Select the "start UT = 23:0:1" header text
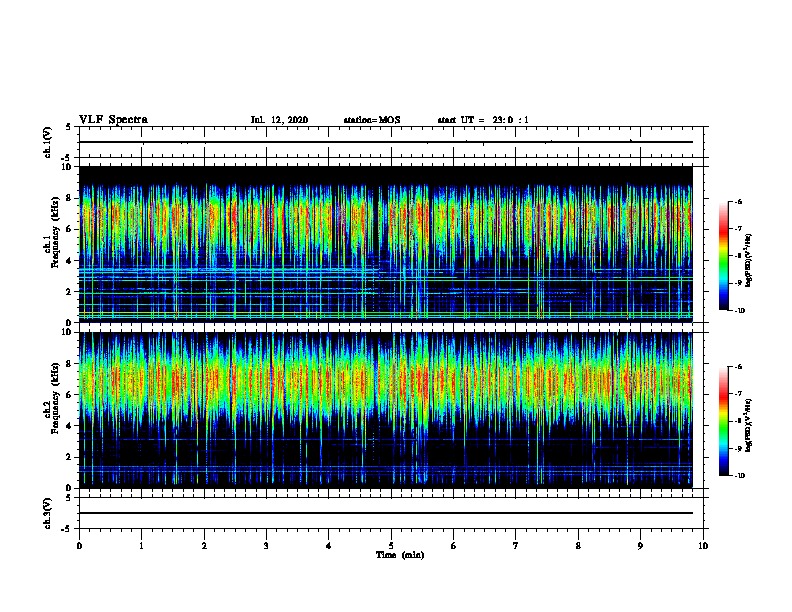792x612 pixels. [x=483, y=120]
